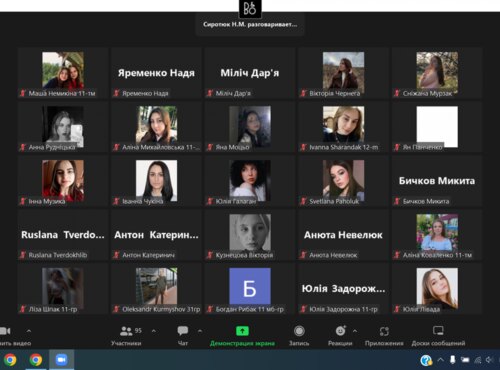Select Юлія Галаган participant tile
The width and height of the screenshot is (500, 370).
[250, 181]
